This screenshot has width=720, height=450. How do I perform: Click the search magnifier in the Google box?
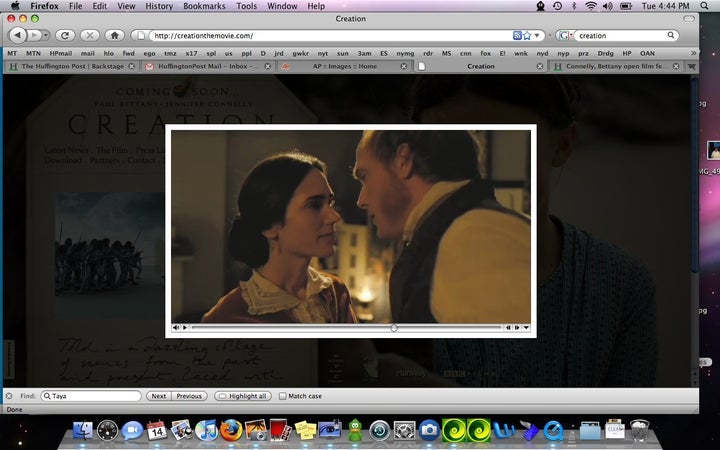pos(671,35)
